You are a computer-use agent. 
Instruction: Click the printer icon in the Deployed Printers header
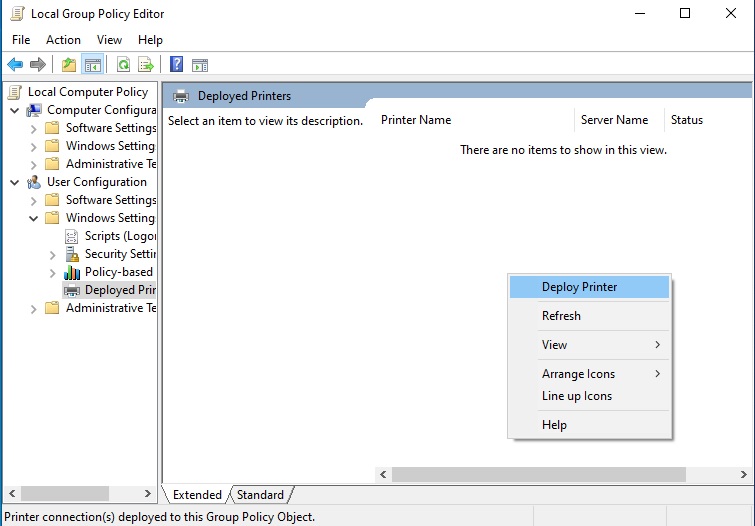tap(181, 96)
